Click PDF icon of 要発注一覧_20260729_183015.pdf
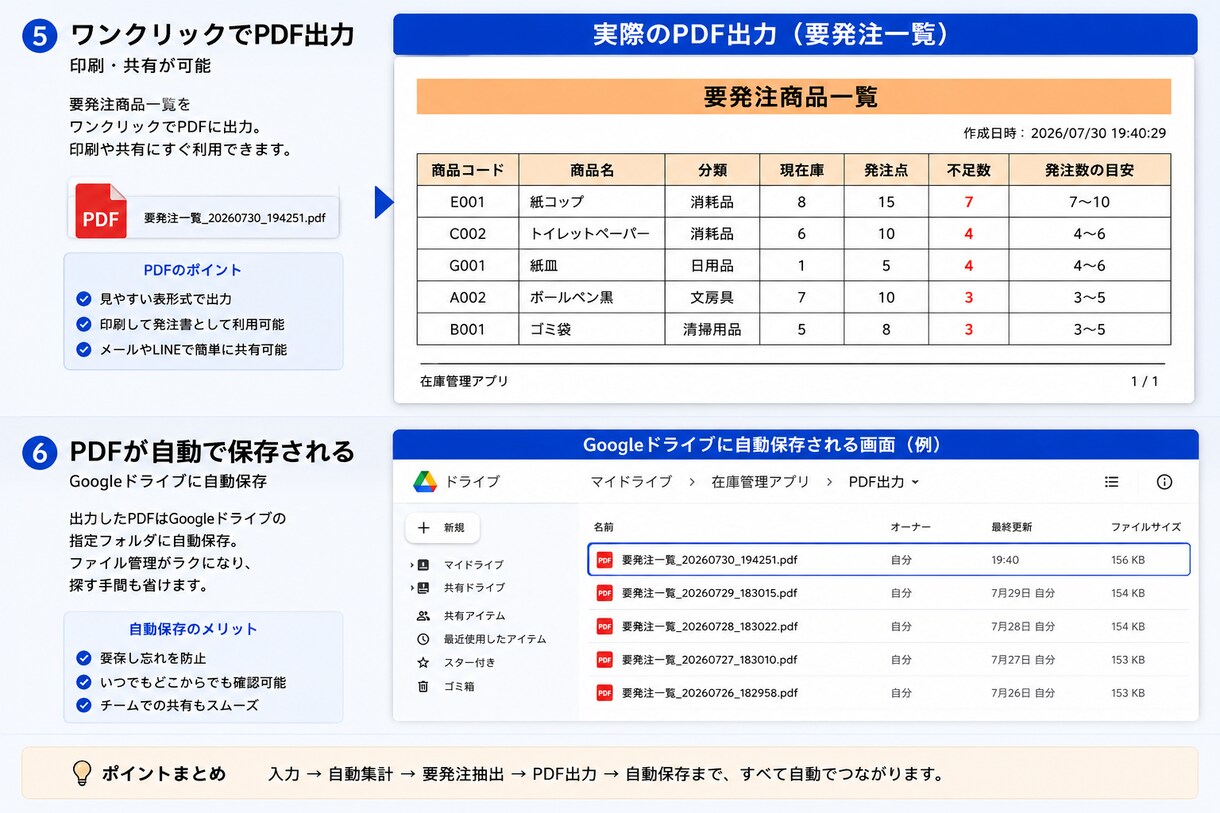1220x813 pixels. click(x=604, y=593)
